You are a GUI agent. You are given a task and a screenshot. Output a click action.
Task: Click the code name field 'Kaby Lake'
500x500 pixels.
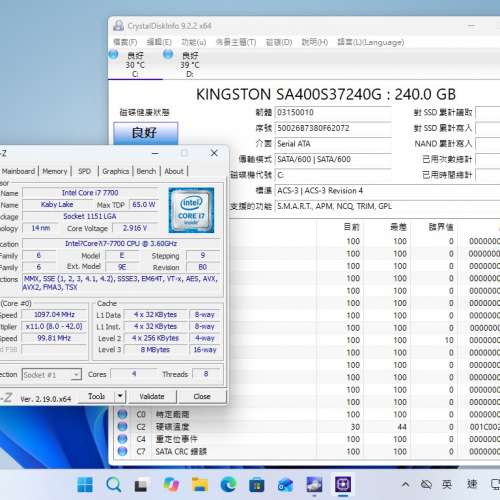57,204
